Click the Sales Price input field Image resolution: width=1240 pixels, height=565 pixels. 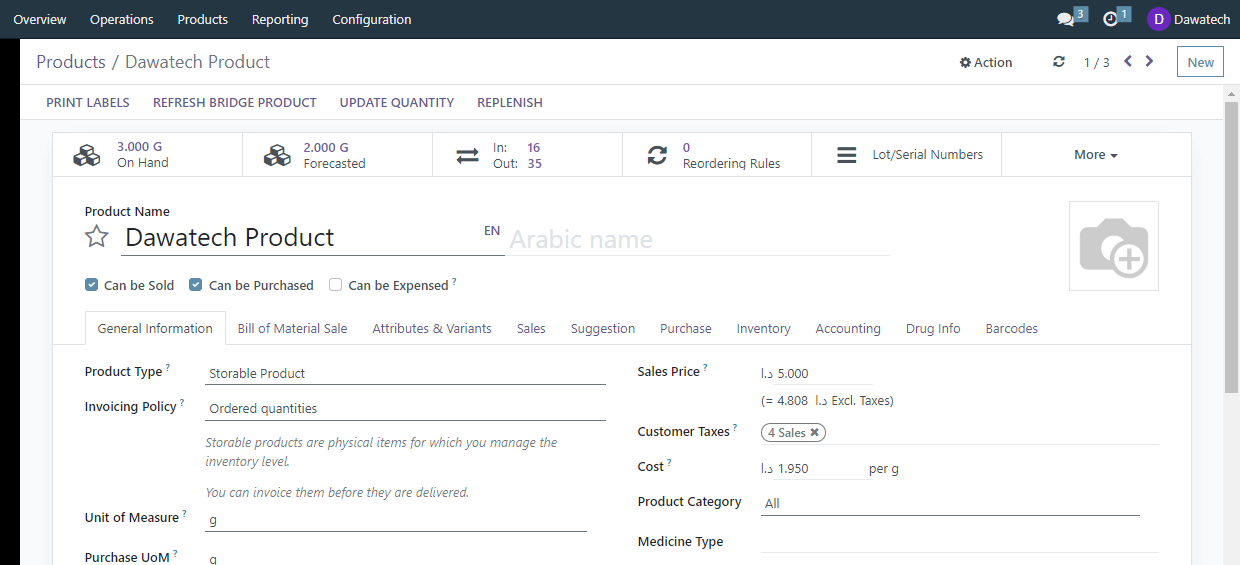click(x=824, y=373)
